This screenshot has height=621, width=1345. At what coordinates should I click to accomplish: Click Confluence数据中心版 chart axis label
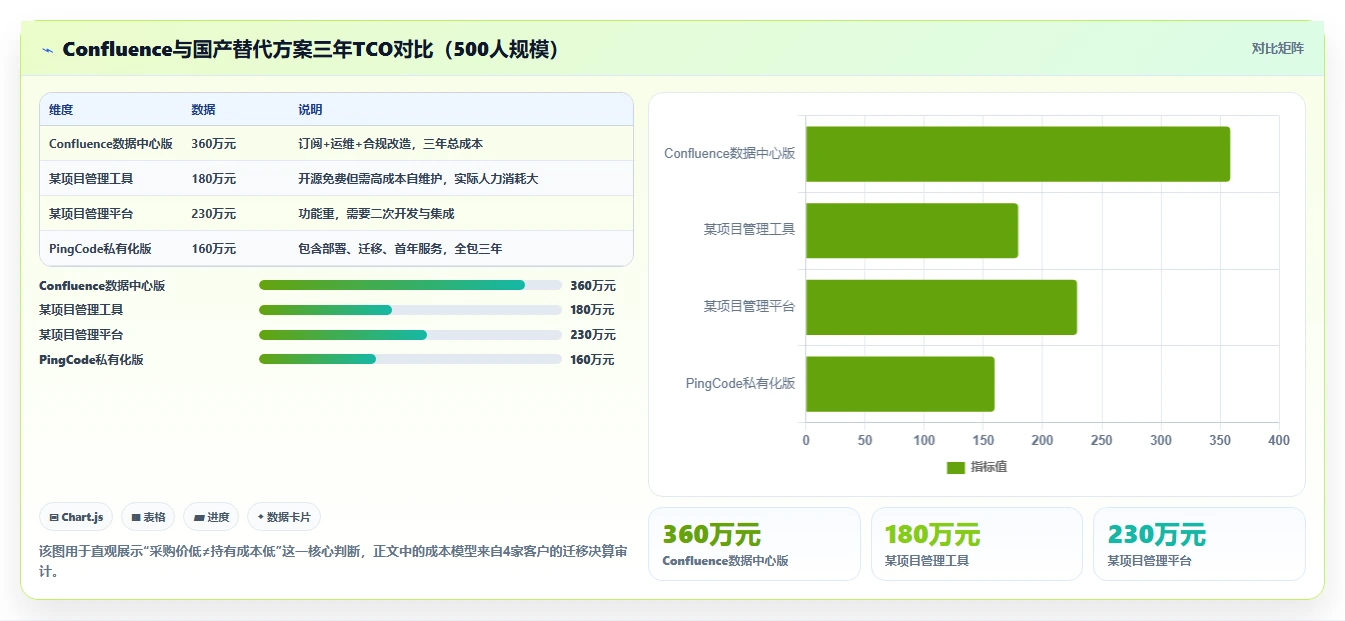point(730,154)
